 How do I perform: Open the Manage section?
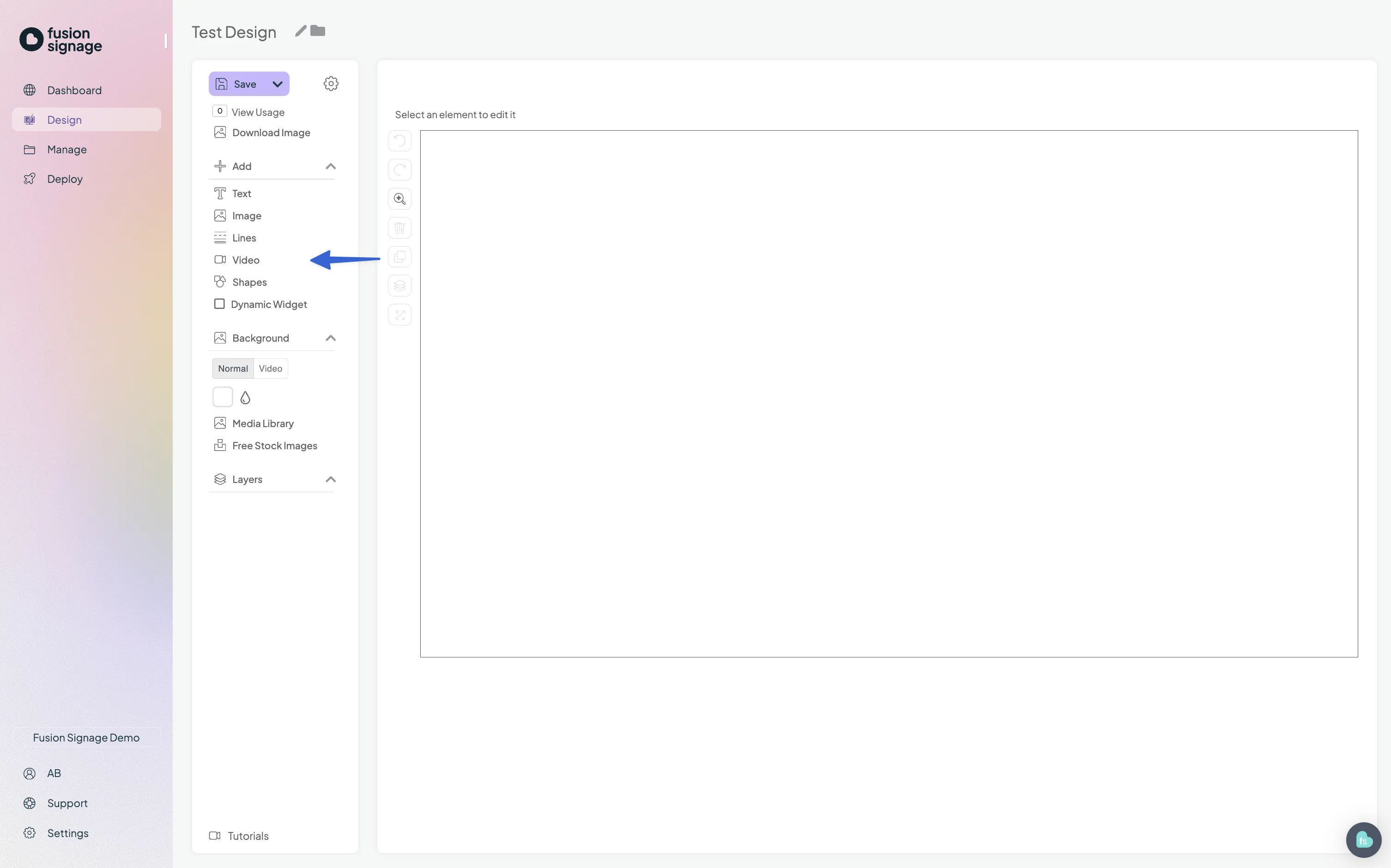(x=86, y=149)
